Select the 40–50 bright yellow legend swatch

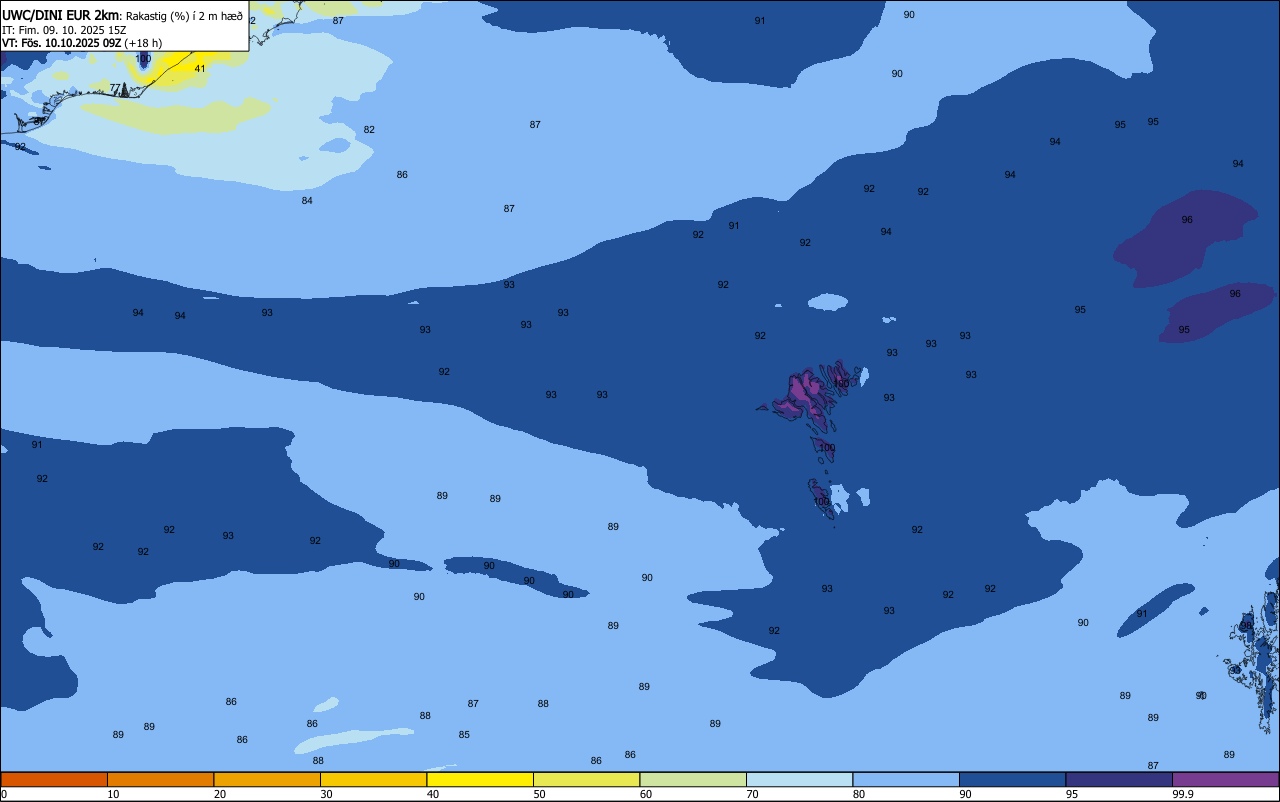(x=480, y=779)
